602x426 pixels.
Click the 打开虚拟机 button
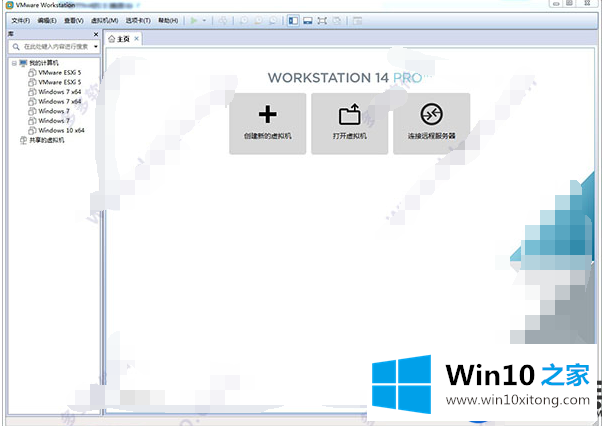(x=349, y=124)
